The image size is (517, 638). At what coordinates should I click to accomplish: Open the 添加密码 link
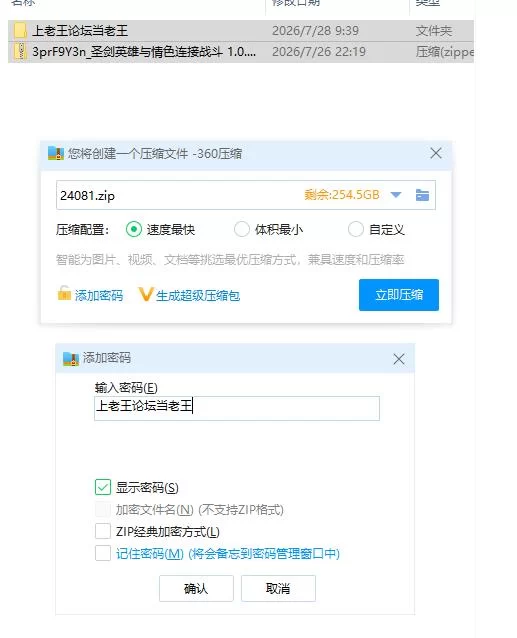[x=99, y=295]
